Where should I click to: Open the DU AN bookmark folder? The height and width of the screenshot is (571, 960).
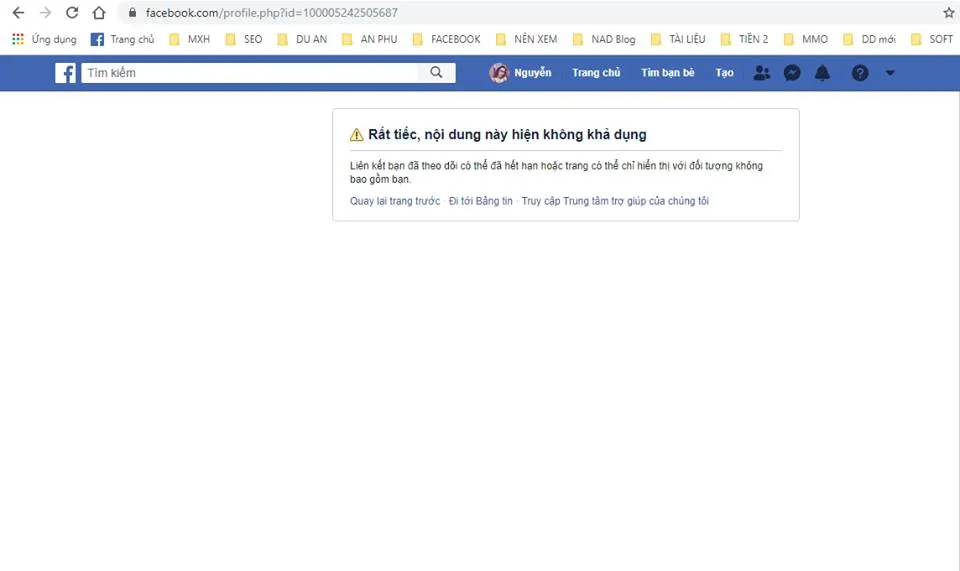pyautogui.click(x=302, y=39)
